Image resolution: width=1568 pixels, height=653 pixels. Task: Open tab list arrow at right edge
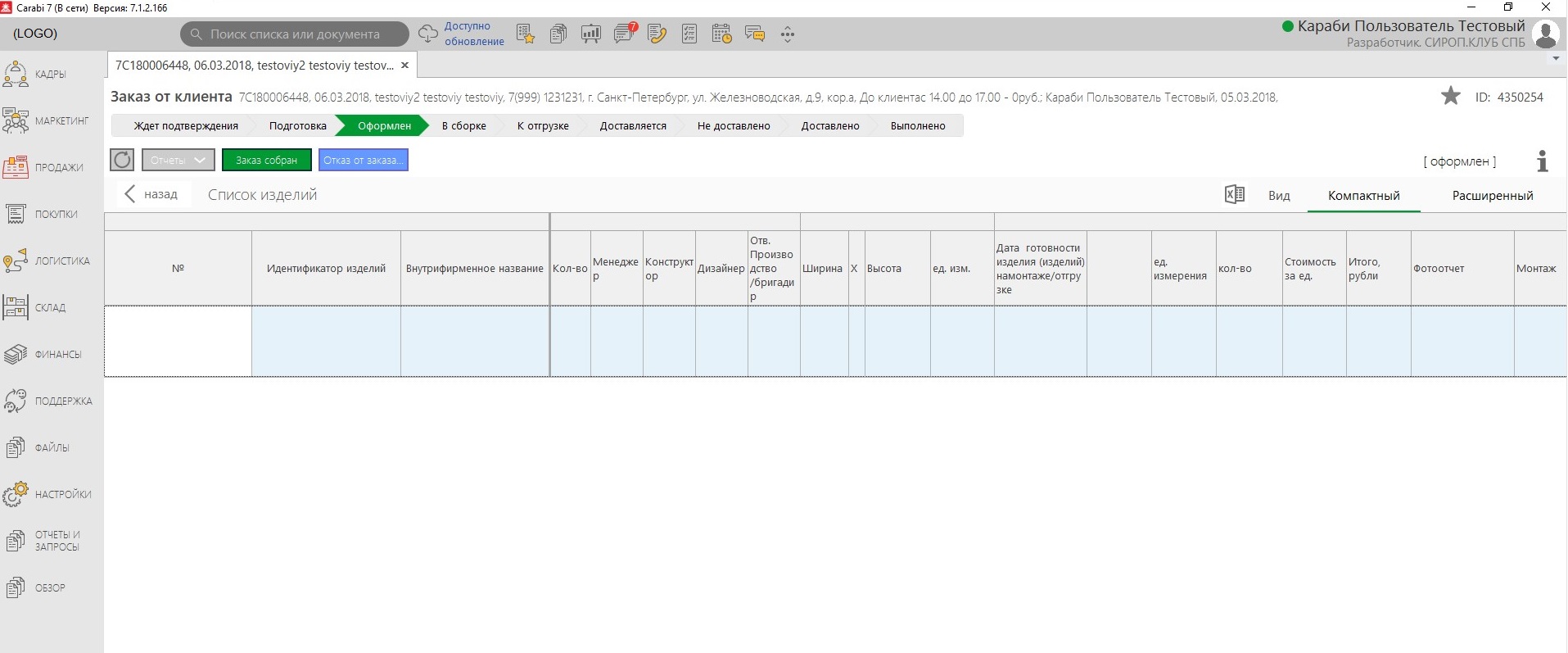tap(1556, 59)
